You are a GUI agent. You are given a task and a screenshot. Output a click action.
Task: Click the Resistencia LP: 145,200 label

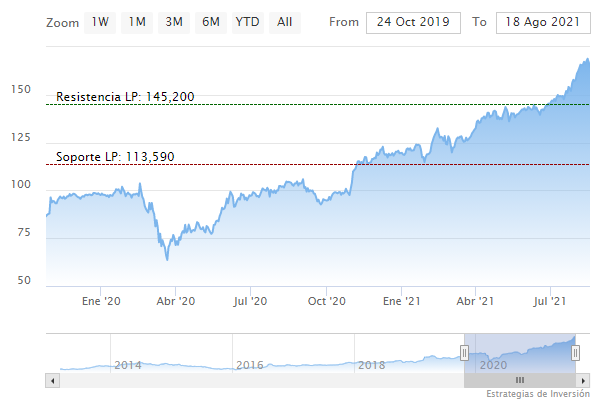tap(125, 97)
